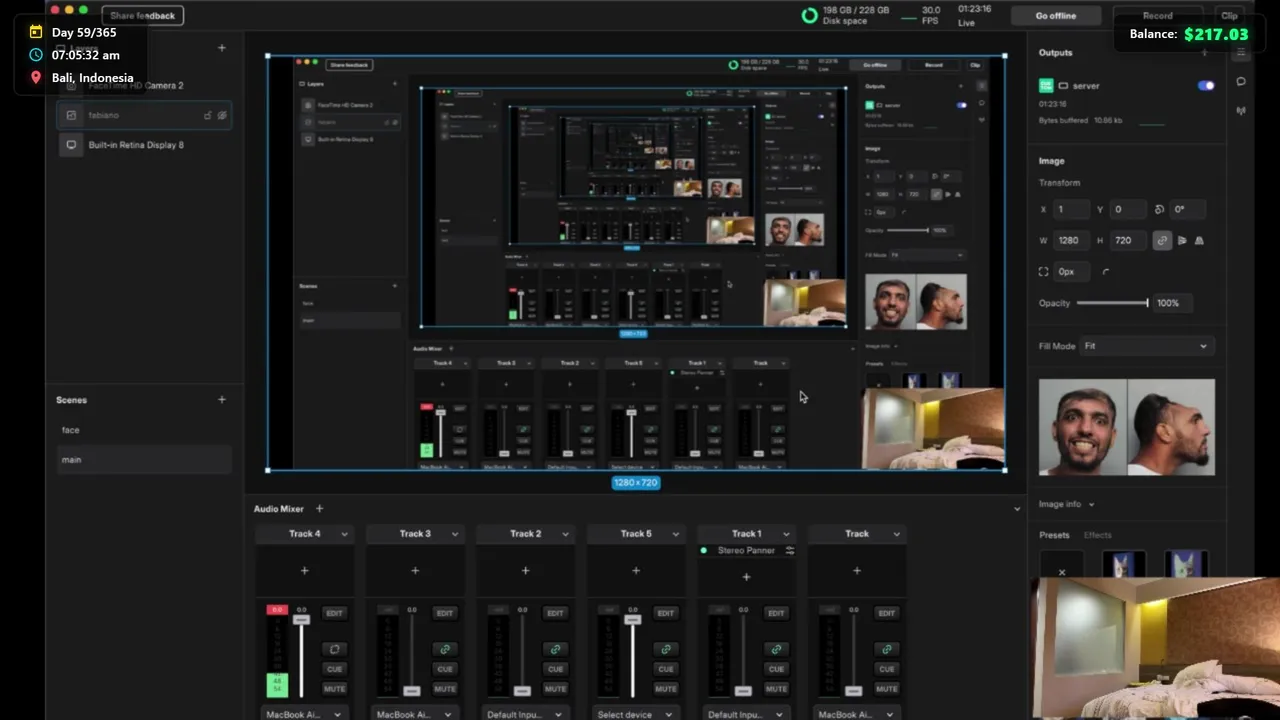Viewport: 1280px width, 720px height.
Task: Select the fabiano layer
Action: click(144, 115)
